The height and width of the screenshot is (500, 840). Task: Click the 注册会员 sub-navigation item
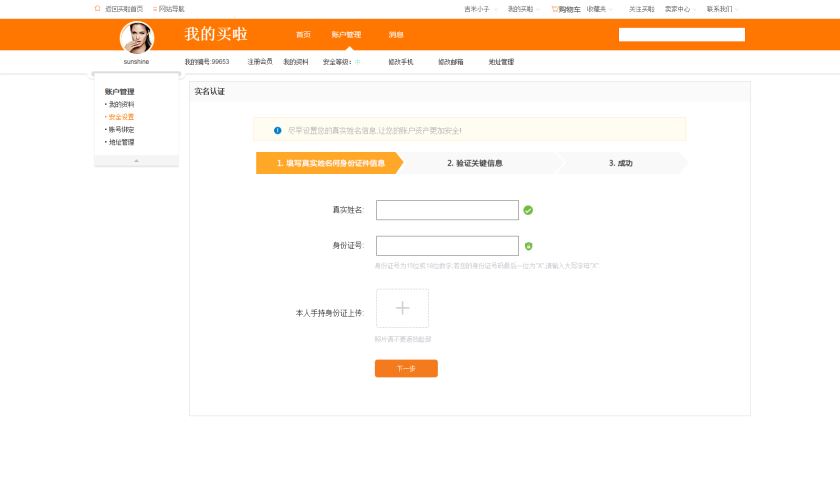[260, 62]
